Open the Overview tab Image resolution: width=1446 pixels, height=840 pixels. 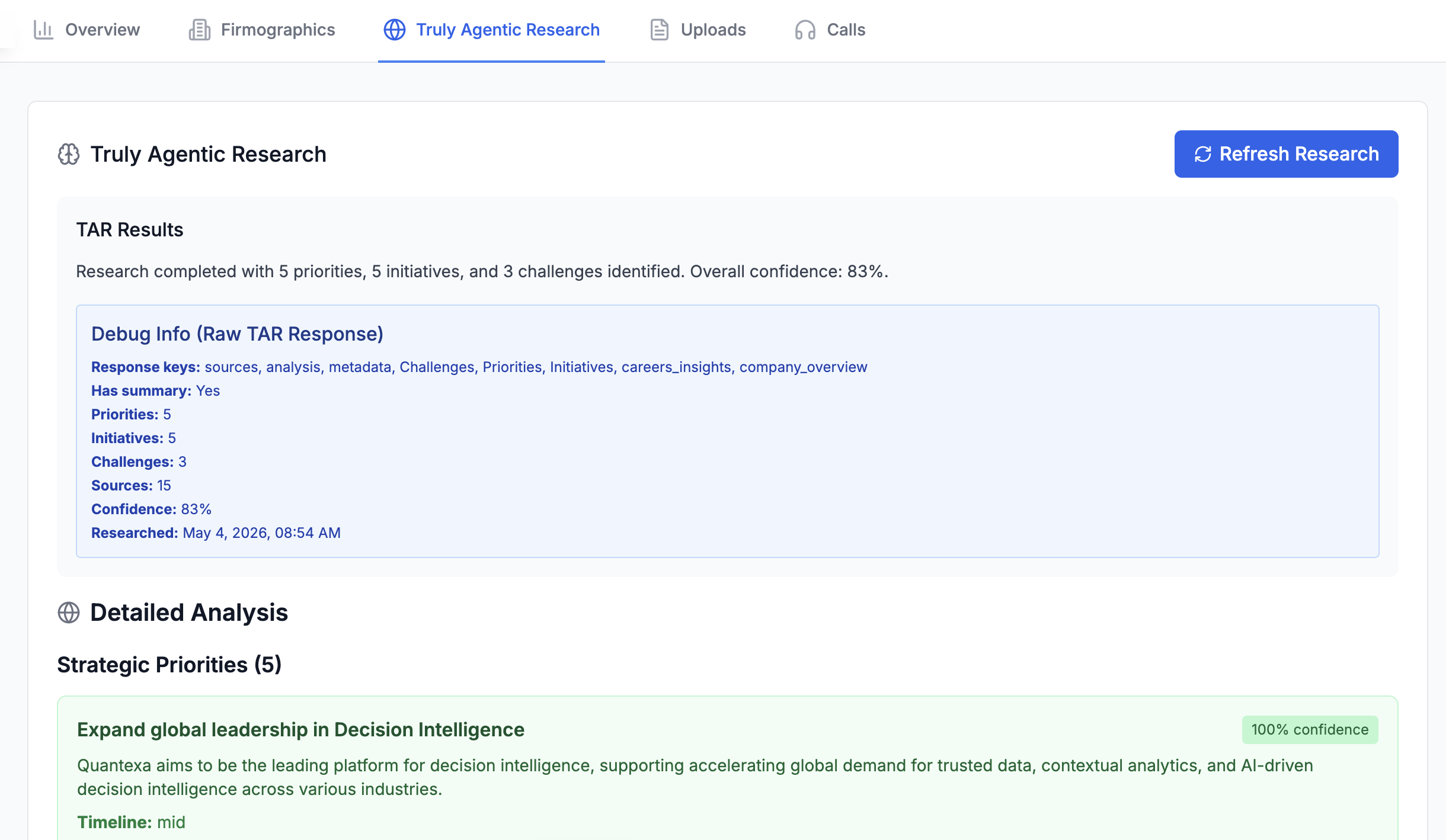(87, 30)
